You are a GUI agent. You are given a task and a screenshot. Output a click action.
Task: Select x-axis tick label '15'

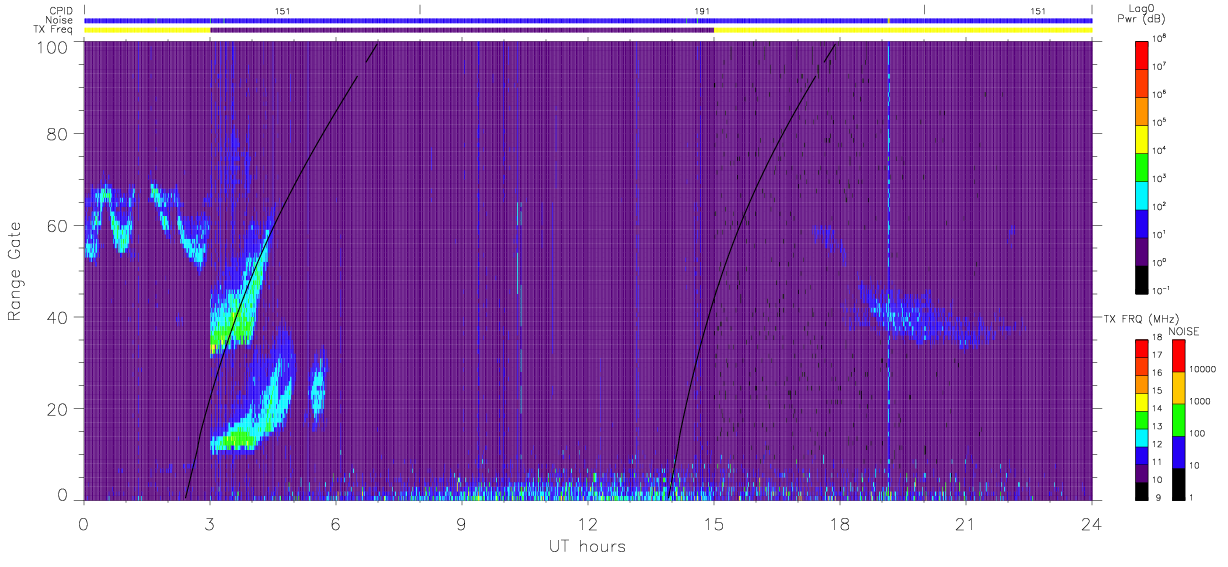714,524
